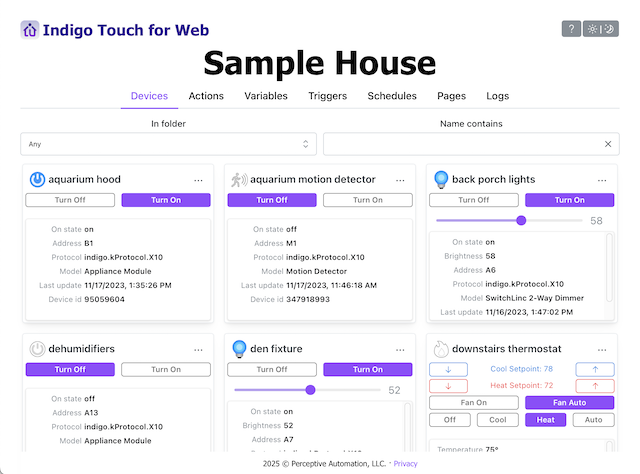Viewport: 640px width, 474px height.
Task: Expand the In folder dropdown
Action: [169, 144]
